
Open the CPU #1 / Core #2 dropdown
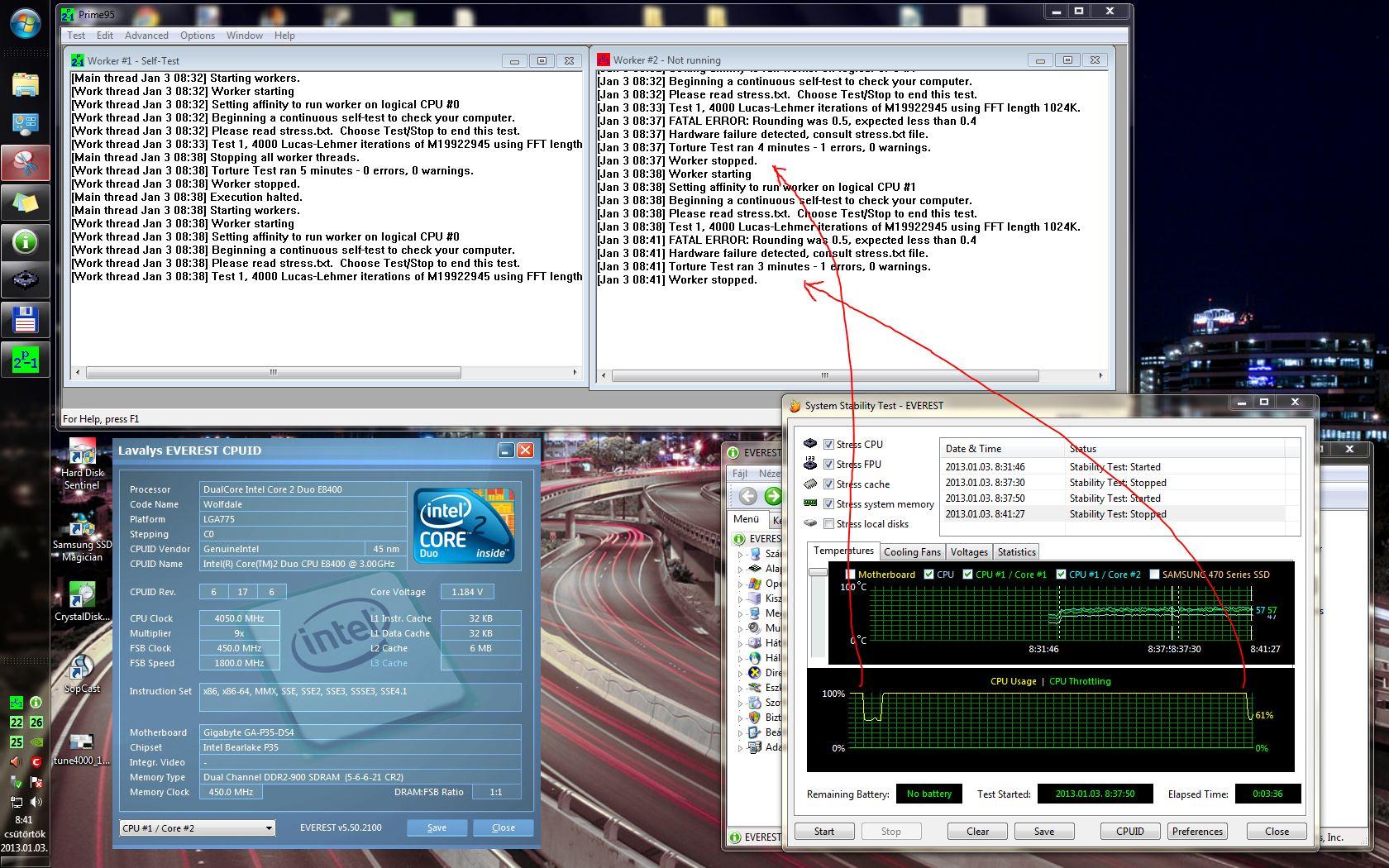tap(197, 827)
